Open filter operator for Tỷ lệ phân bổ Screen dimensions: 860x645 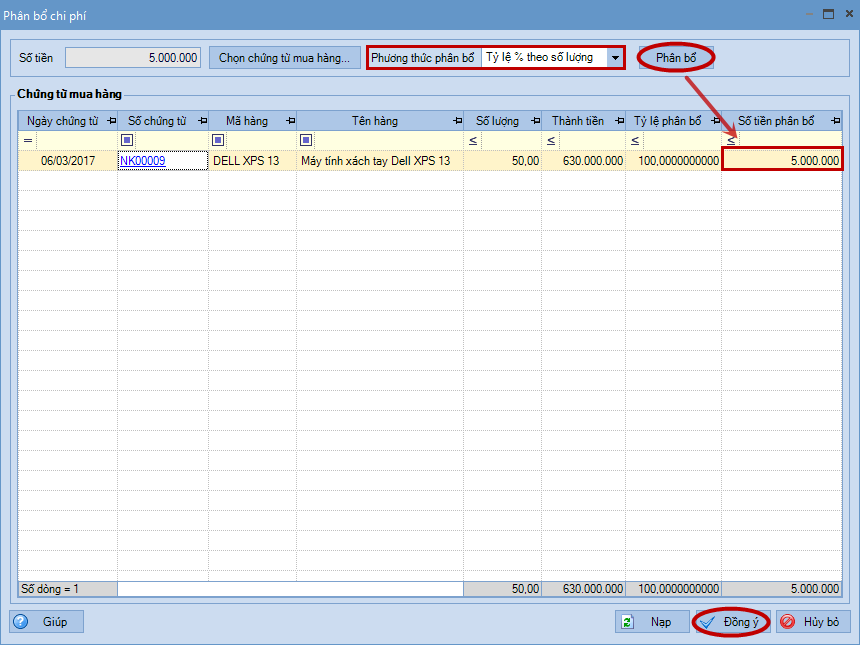point(635,140)
